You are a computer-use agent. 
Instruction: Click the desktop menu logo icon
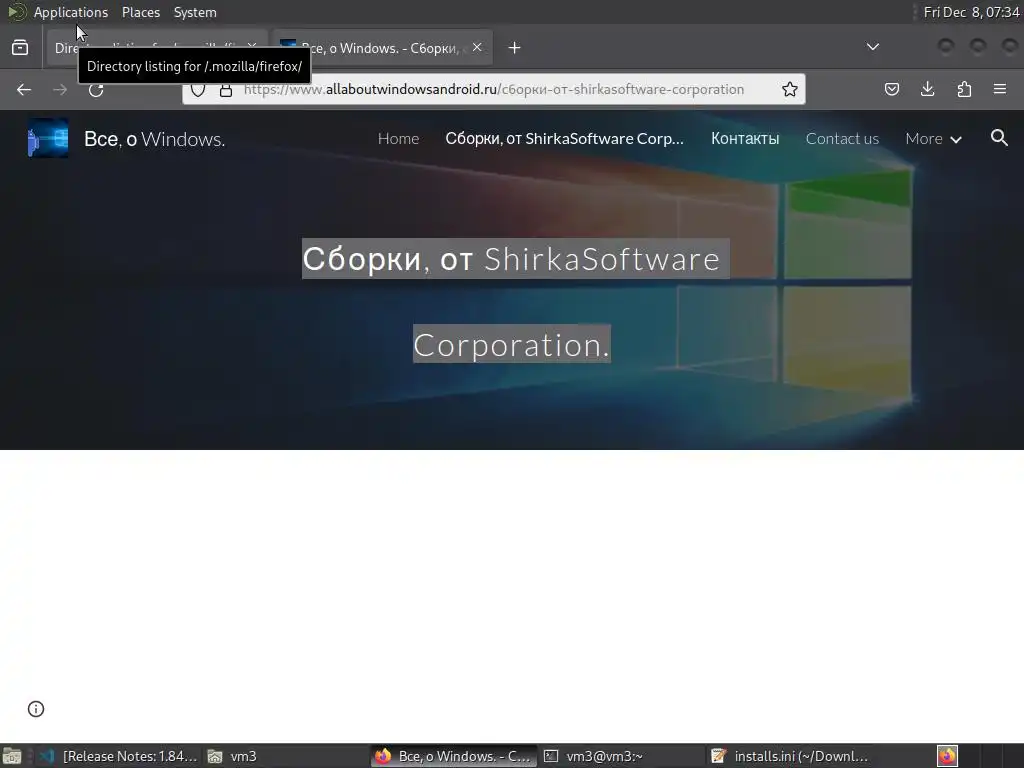click(x=16, y=12)
